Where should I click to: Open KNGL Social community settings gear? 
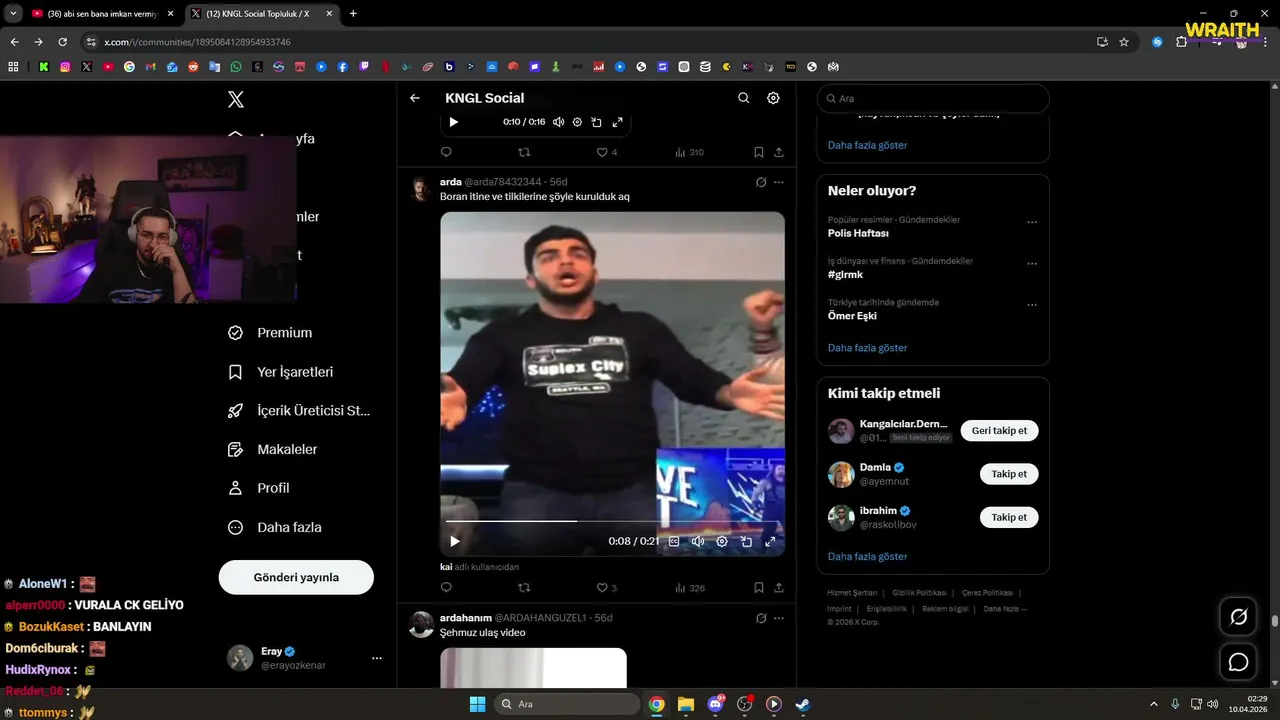773,98
